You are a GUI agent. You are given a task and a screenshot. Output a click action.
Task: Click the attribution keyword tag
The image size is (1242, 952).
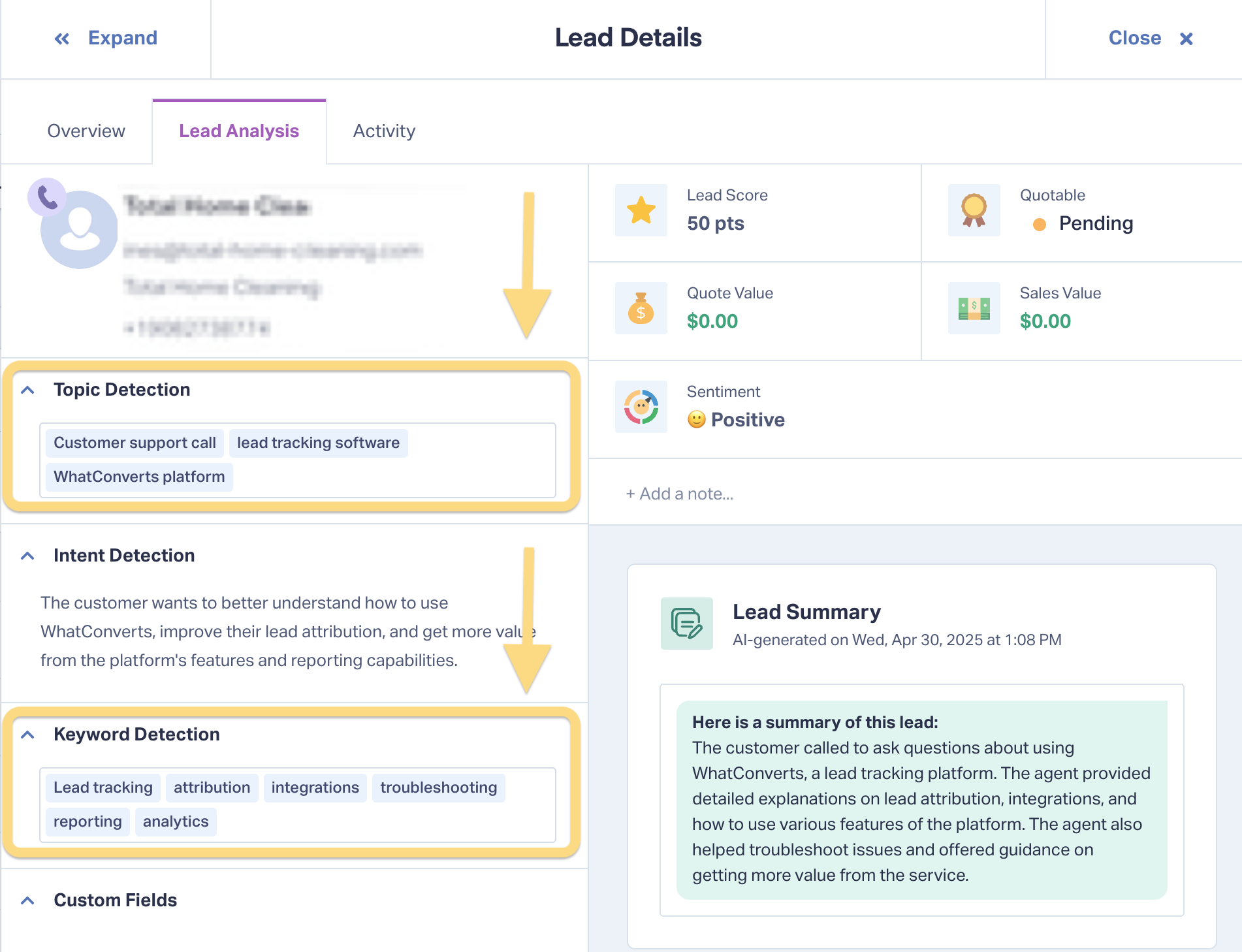(212, 787)
